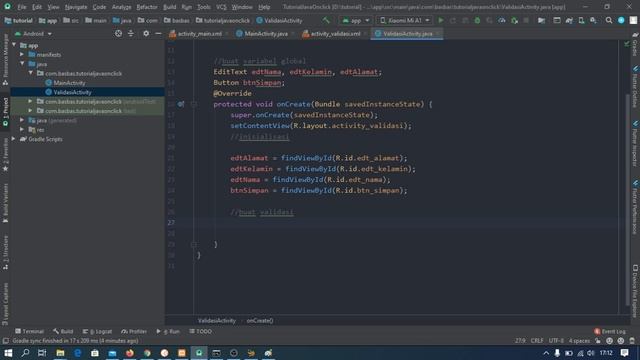Image resolution: width=640 pixels, height=360 pixels.
Task: Toggle the 1: Project side panel
Action: (x=5, y=111)
